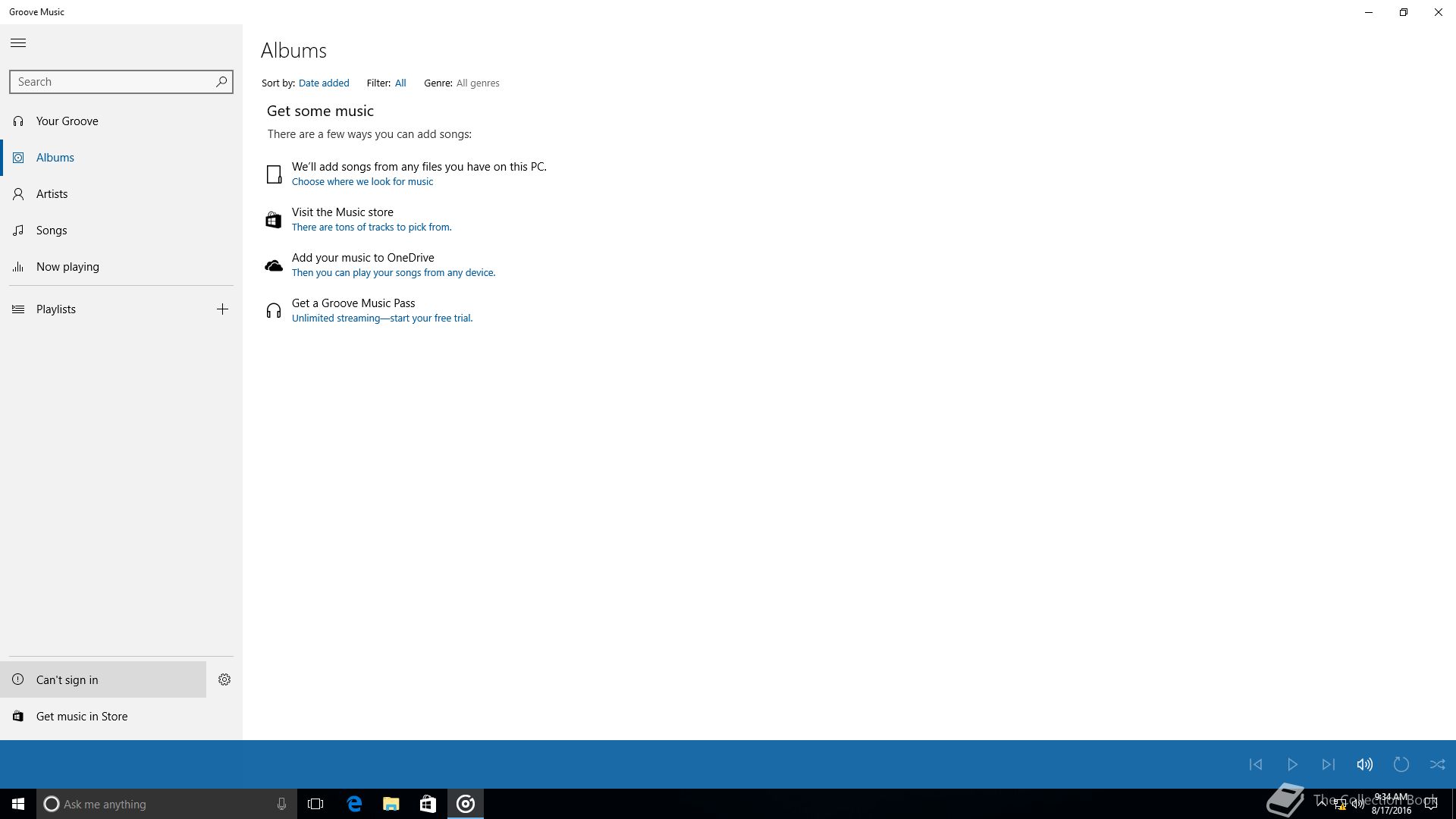Image resolution: width=1456 pixels, height=819 pixels.
Task: Click the Songs music note icon
Action: pos(18,231)
